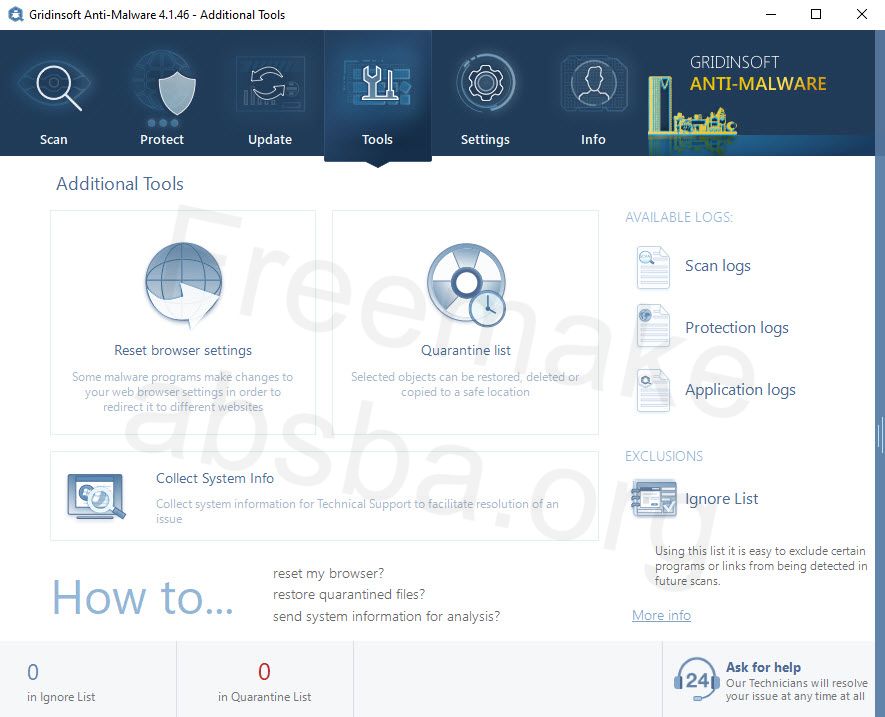Click the 24 headset help icon

click(x=697, y=679)
